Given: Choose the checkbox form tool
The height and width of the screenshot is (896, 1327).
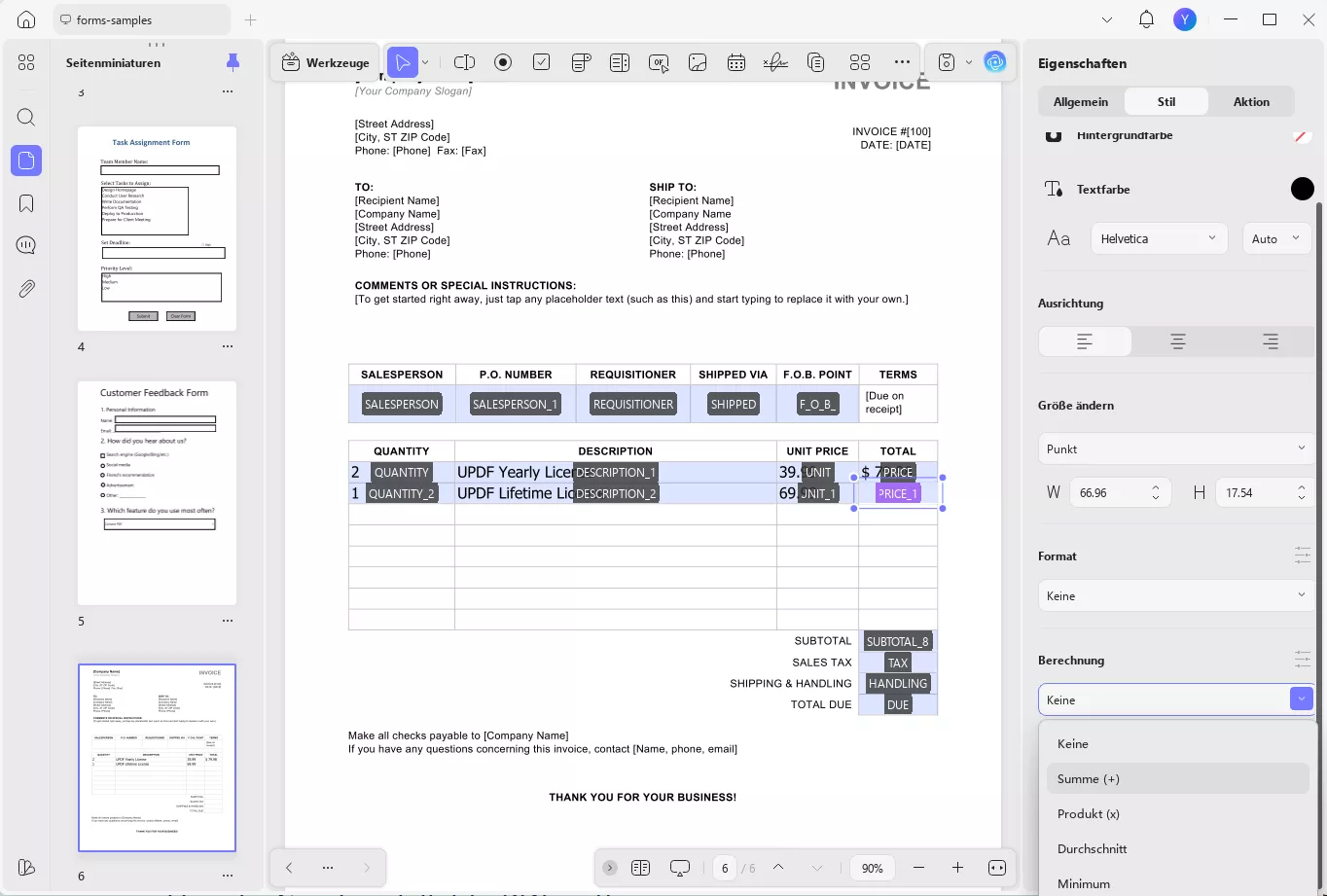Looking at the screenshot, I should 542,62.
